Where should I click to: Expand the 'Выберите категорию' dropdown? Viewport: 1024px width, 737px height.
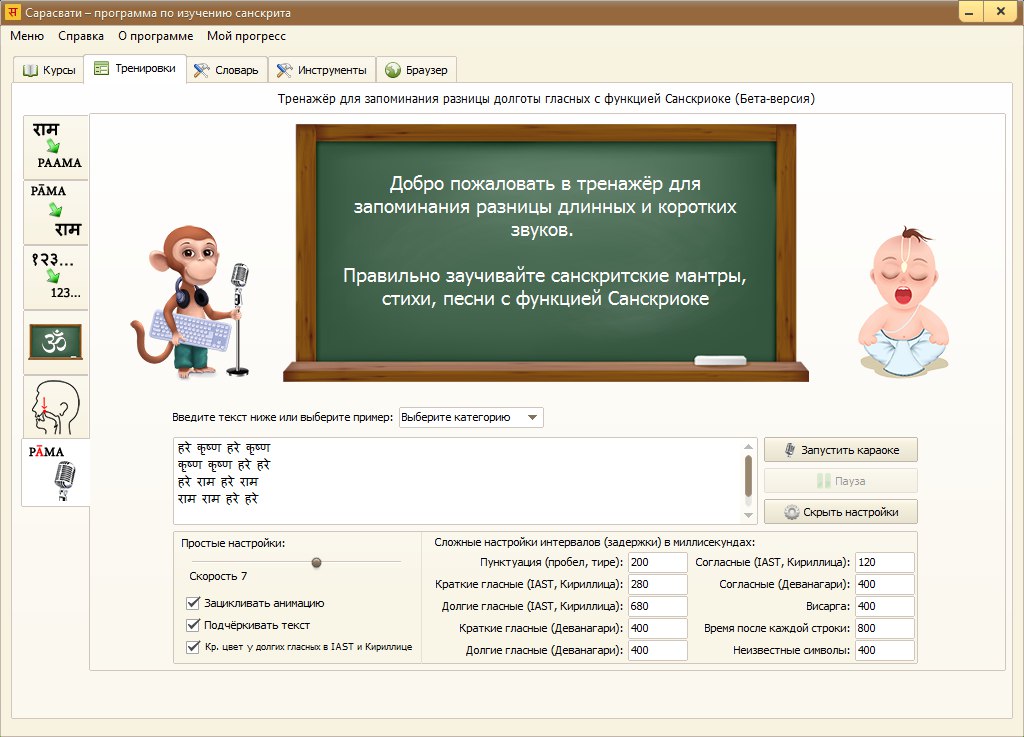pos(471,417)
